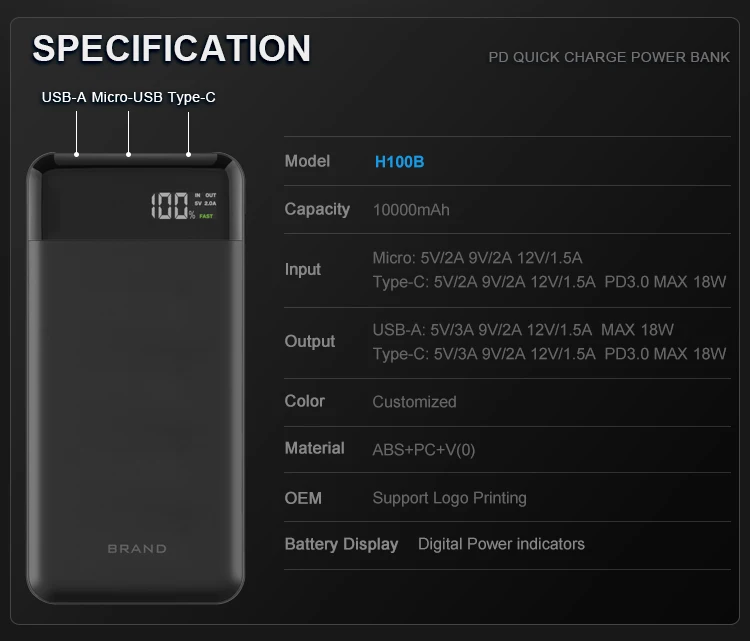
Task: Click the SPECIFICATION heading
Action: [x=172, y=48]
